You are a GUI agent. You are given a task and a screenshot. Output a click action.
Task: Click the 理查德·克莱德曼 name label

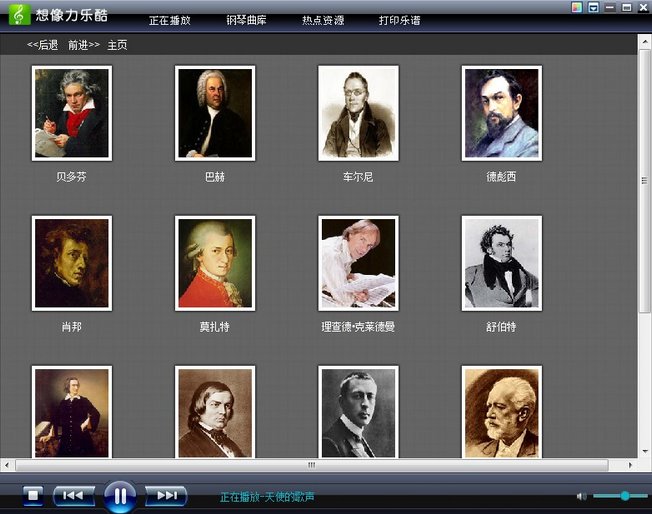click(358, 327)
